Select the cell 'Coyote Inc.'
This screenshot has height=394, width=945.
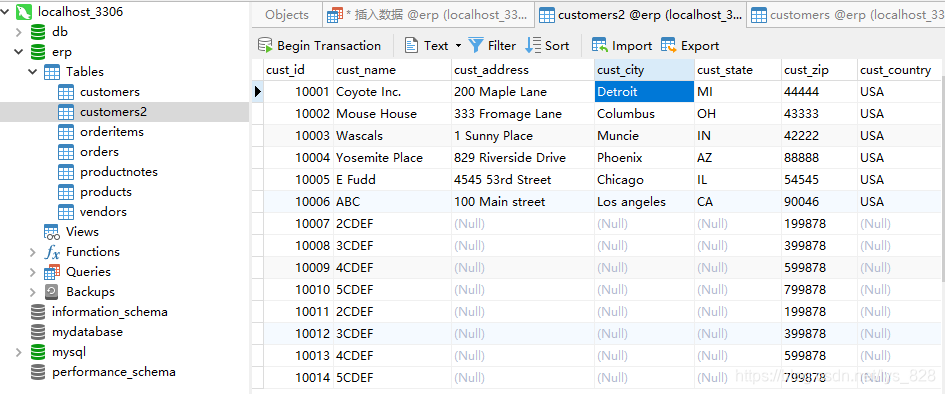click(392, 92)
